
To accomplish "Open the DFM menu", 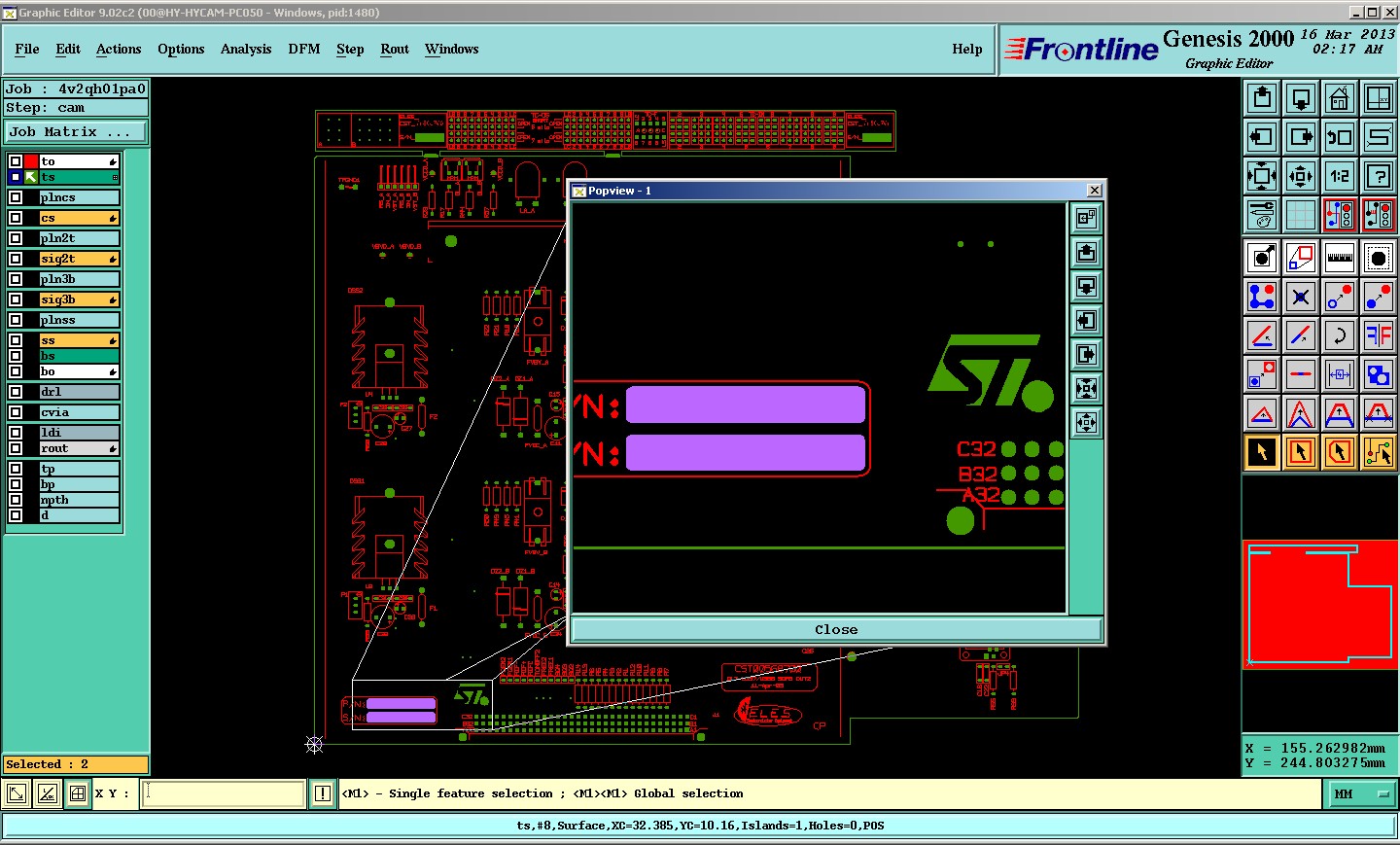I will (303, 50).
